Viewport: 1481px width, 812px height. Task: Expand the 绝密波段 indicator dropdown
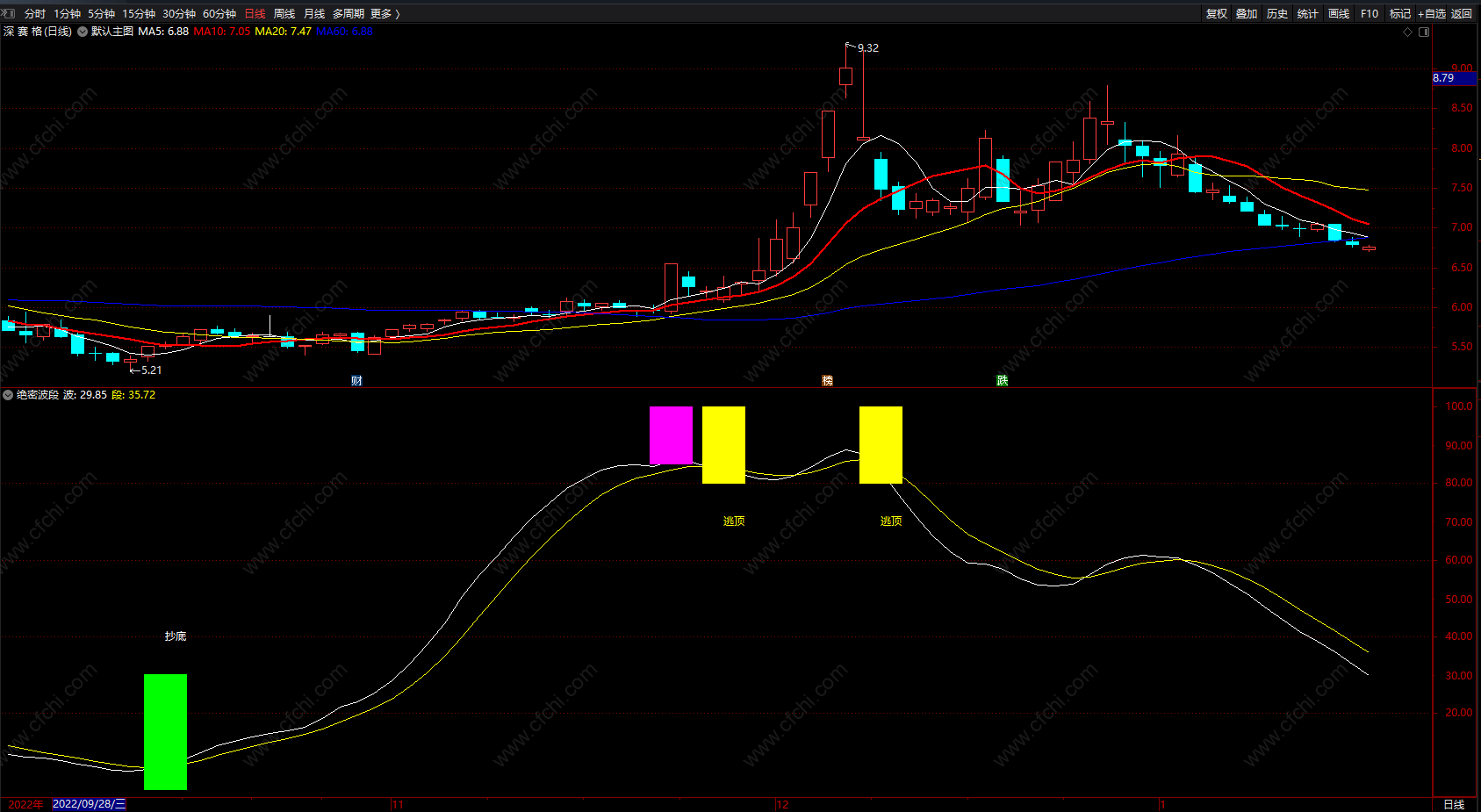click(x=9, y=395)
